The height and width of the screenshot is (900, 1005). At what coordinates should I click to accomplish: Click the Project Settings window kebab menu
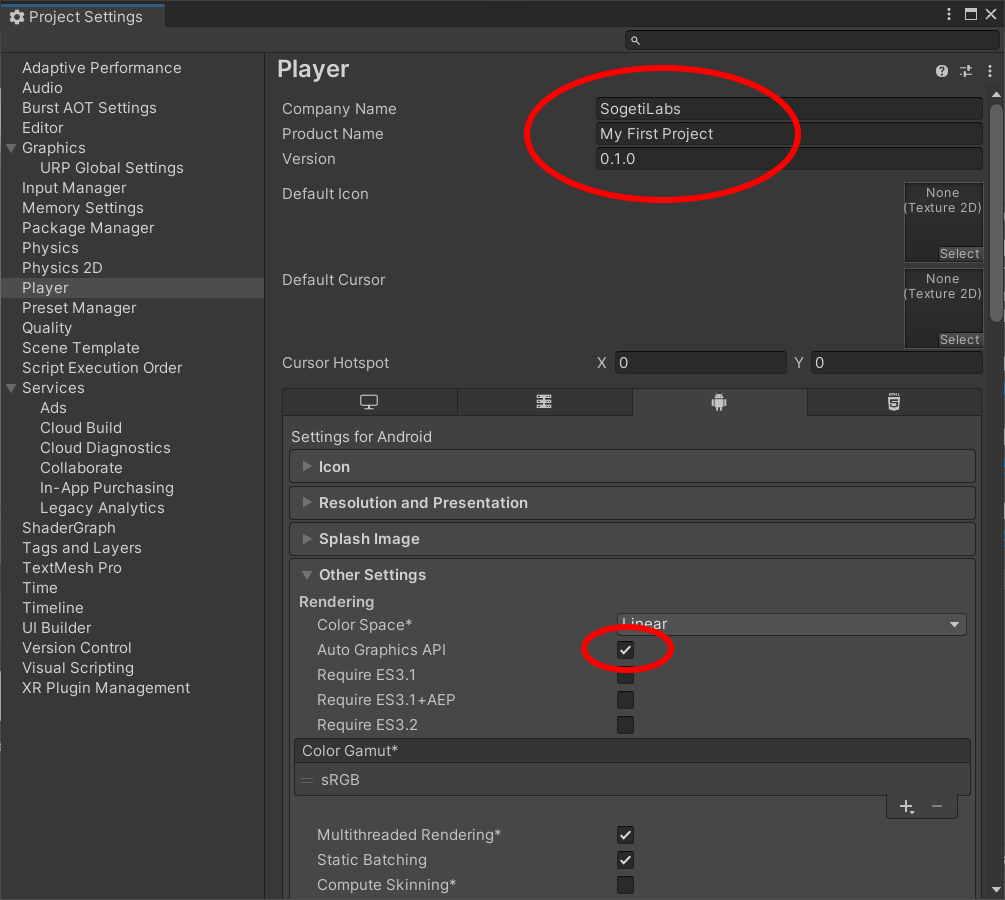click(x=949, y=14)
